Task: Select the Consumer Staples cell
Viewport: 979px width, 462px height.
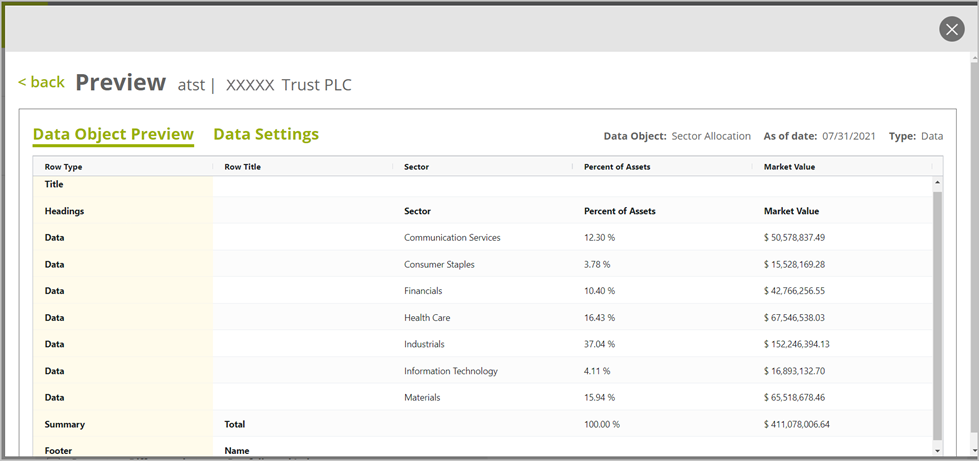Action: pyautogui.click(x=439, y=264)
